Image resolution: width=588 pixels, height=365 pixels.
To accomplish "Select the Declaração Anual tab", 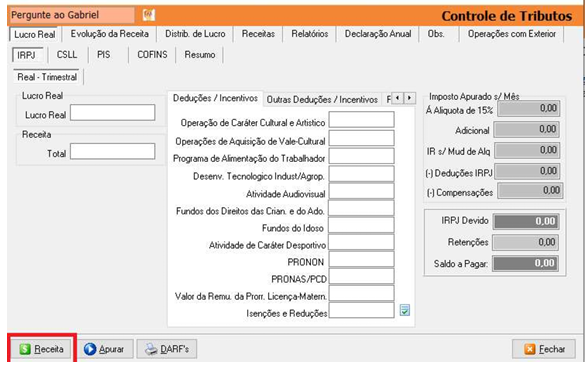I will (x=378, y=34).
